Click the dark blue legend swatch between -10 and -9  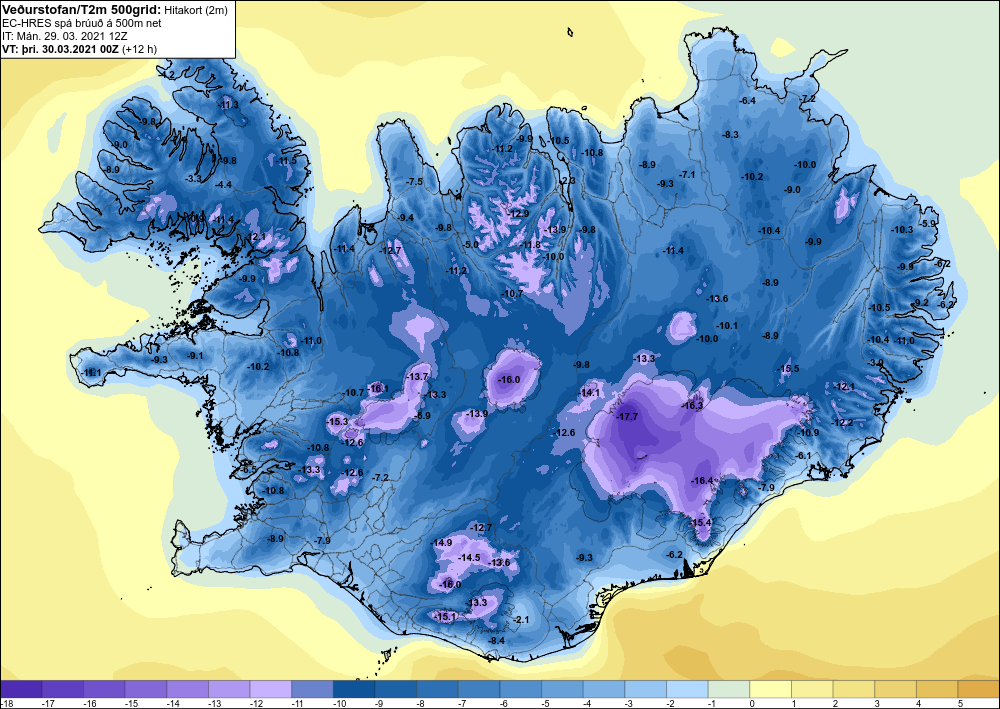click(354, 689)
